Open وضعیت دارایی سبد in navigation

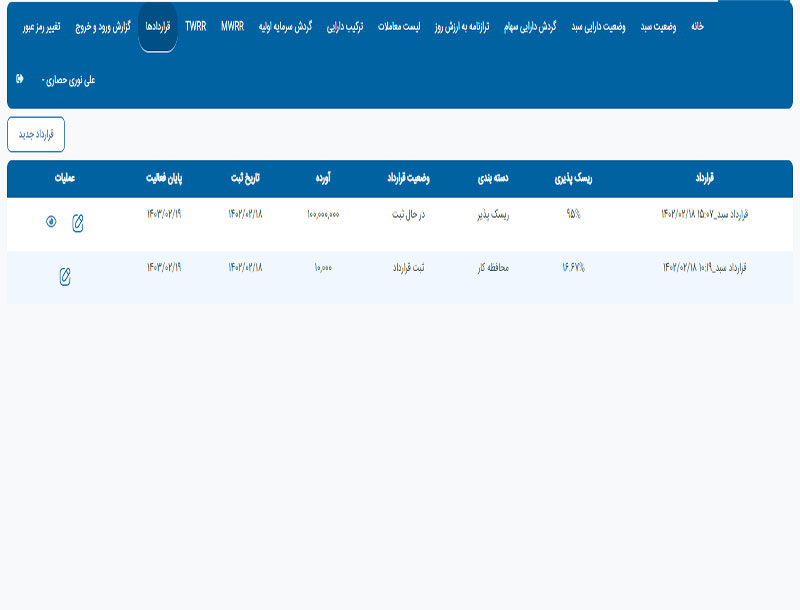tap(599, 27)
